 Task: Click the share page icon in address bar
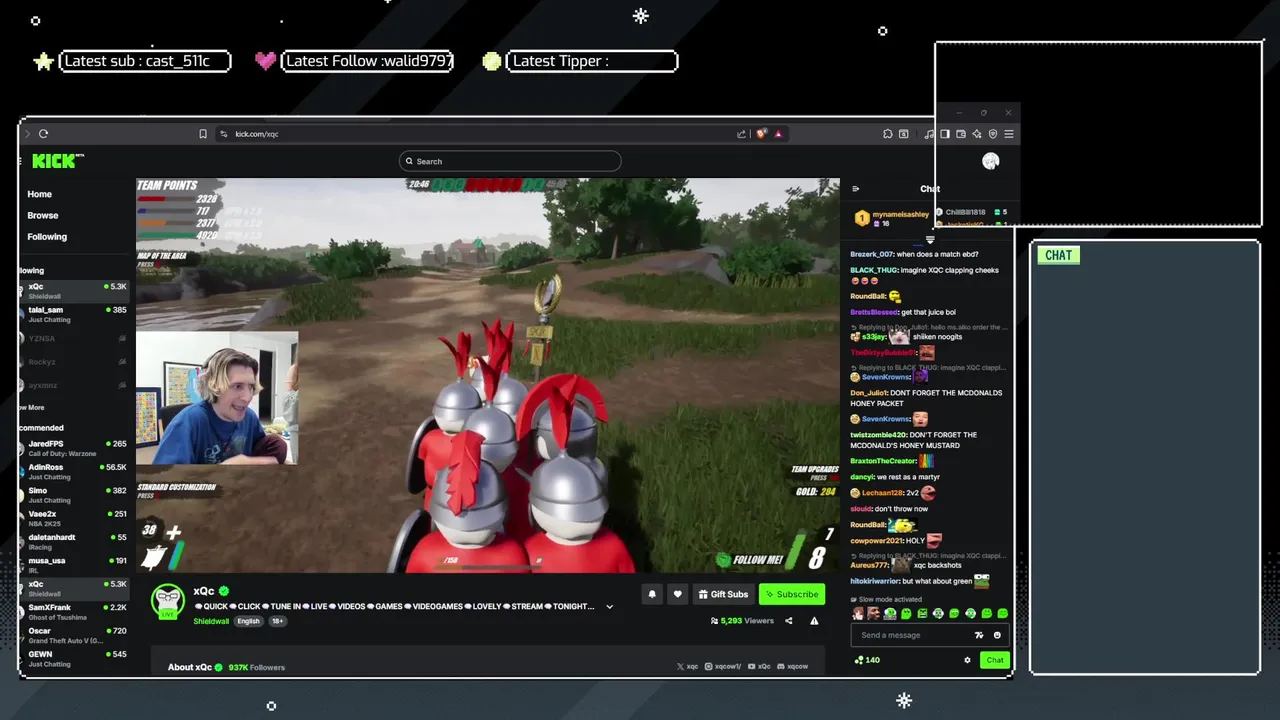click(x=741, y=134)
